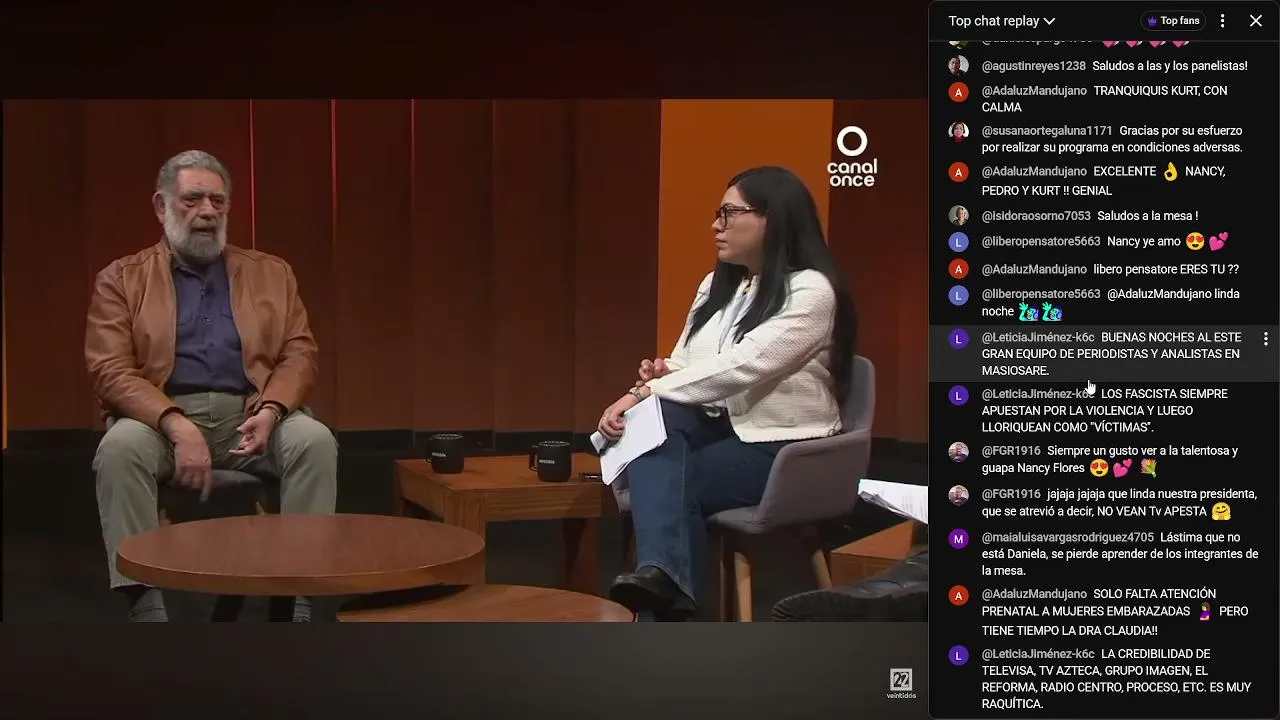
Task: Click avatar beside libero pensatore ERES TU message
Action: 958,269
